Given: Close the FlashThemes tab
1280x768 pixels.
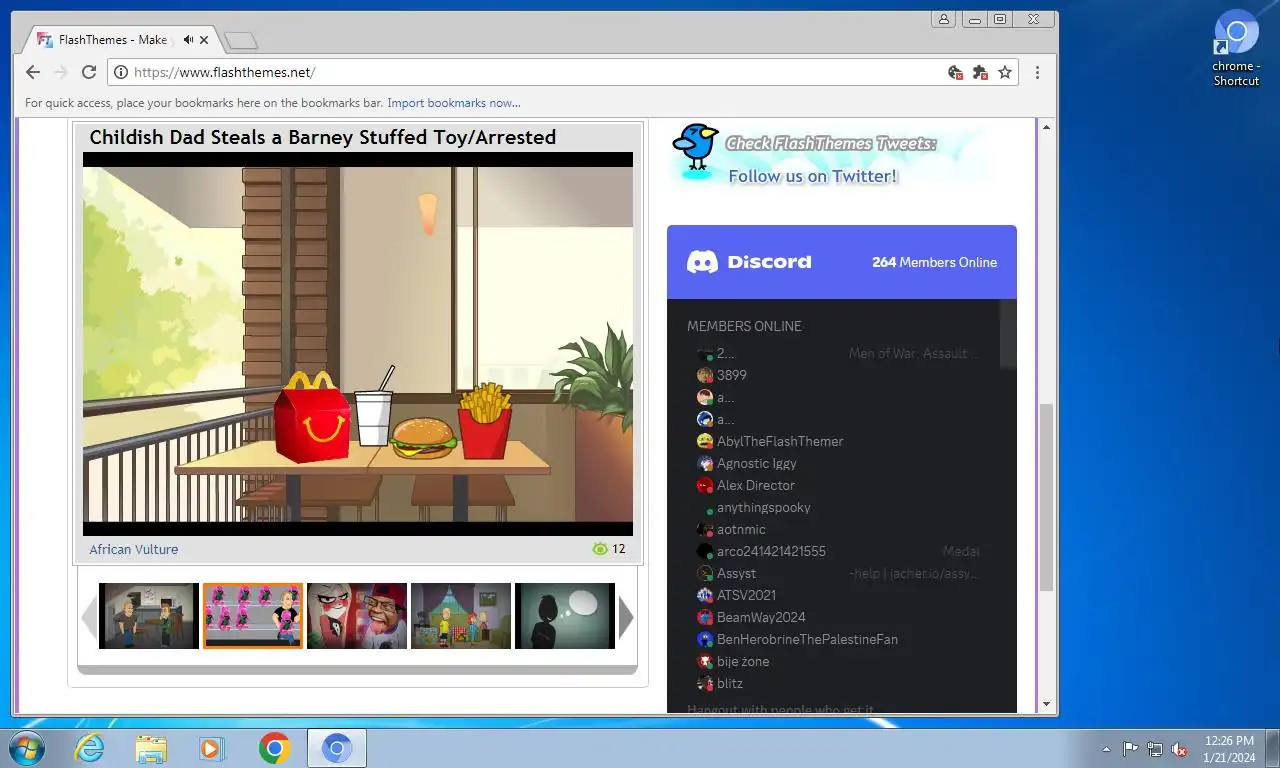Looking at the screenshot, I should click(204, 40).
